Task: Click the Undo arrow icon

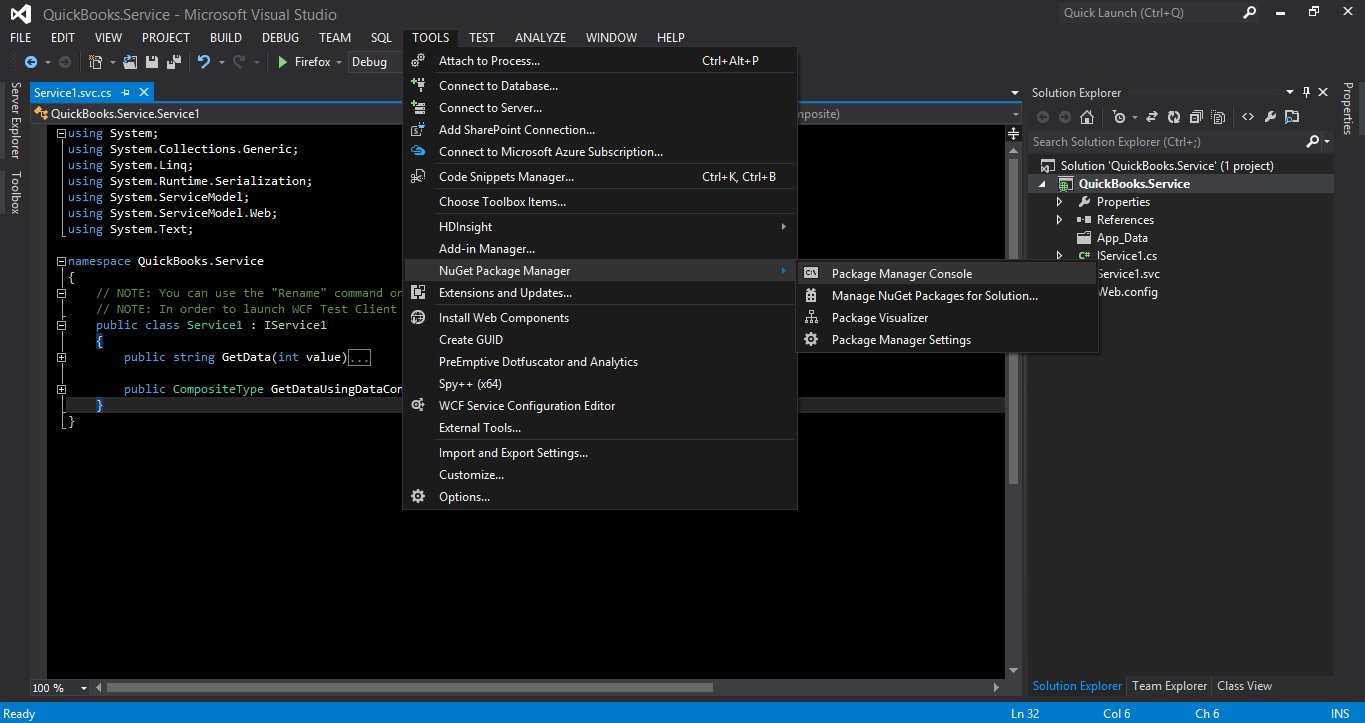Action: pos(204,62)
